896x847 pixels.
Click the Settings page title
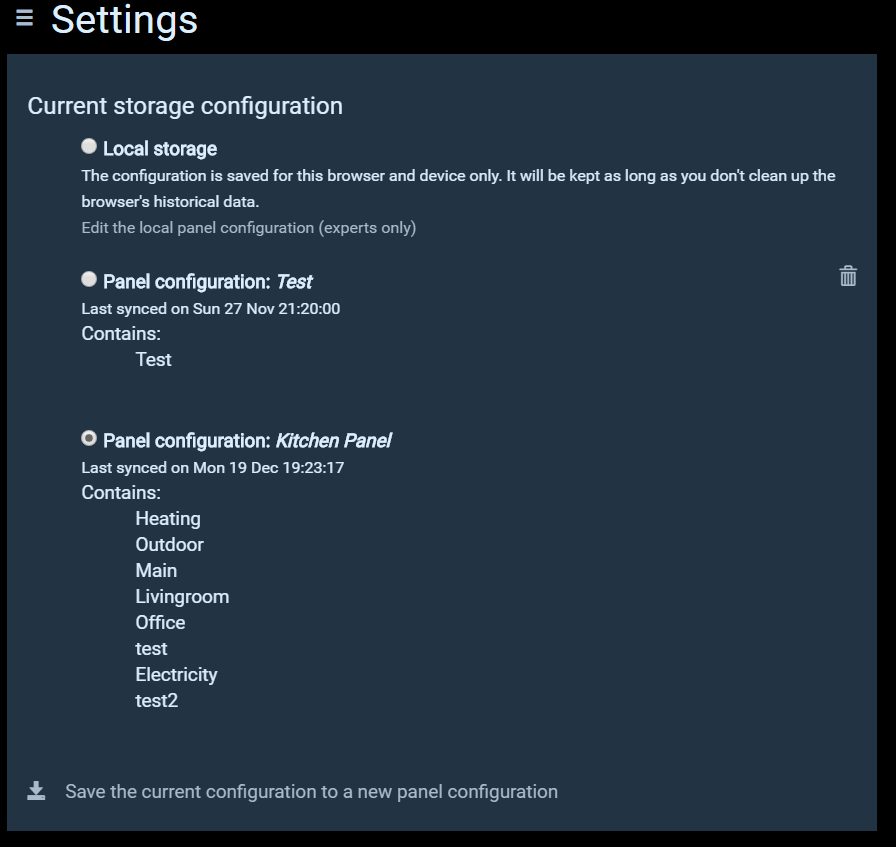point(124,20)
